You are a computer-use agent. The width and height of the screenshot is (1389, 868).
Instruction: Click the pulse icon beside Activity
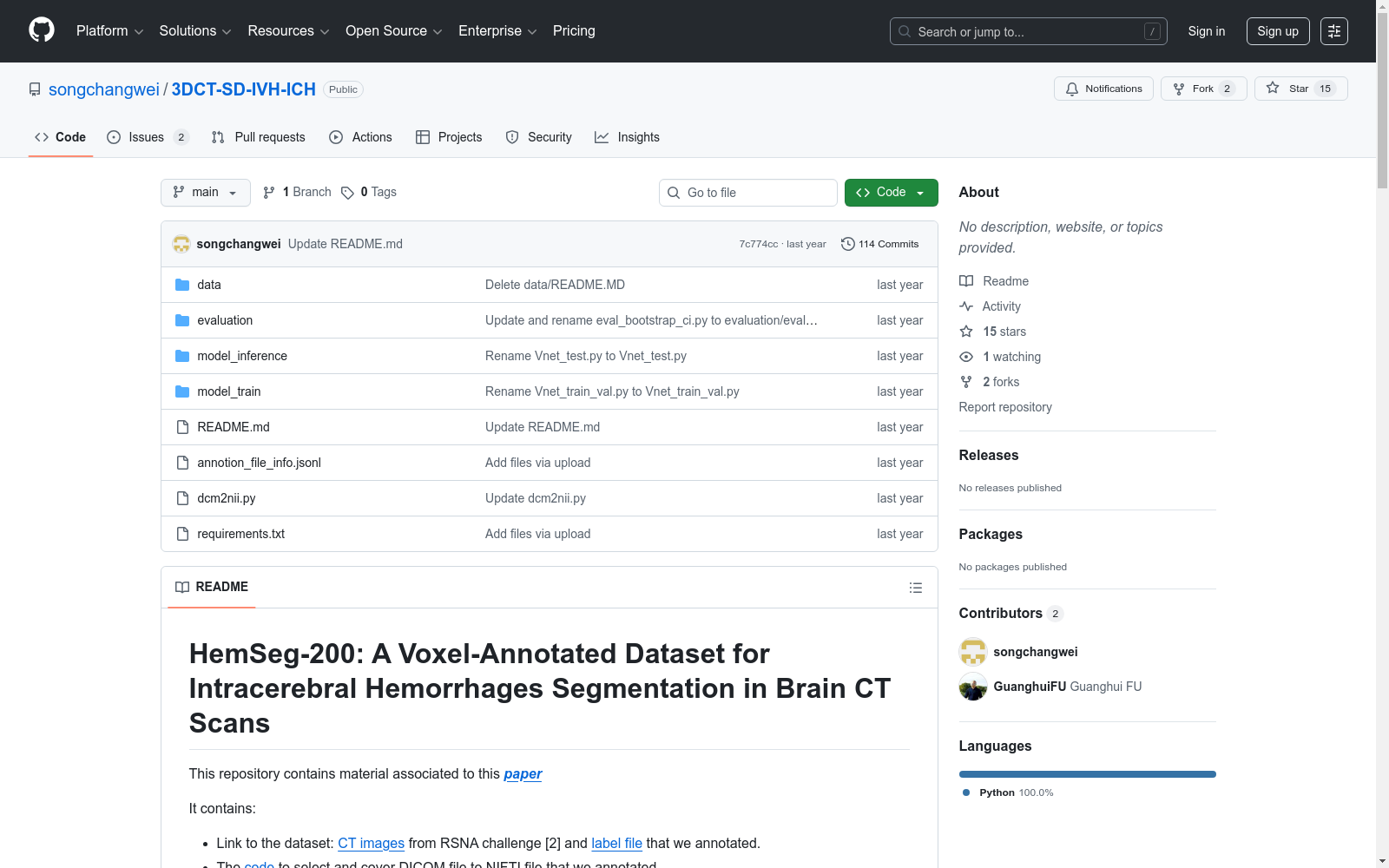pyautogui.click(x=966, y=306)
